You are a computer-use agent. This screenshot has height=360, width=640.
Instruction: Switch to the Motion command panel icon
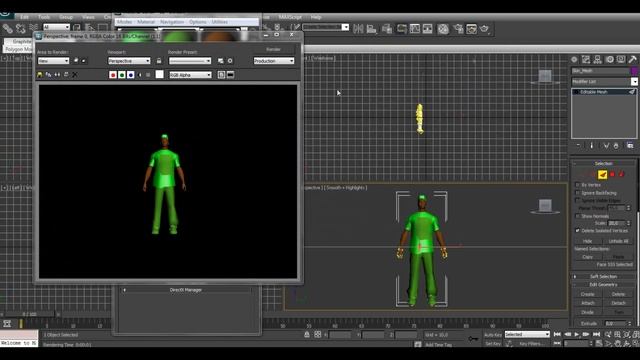coord(609,60)
